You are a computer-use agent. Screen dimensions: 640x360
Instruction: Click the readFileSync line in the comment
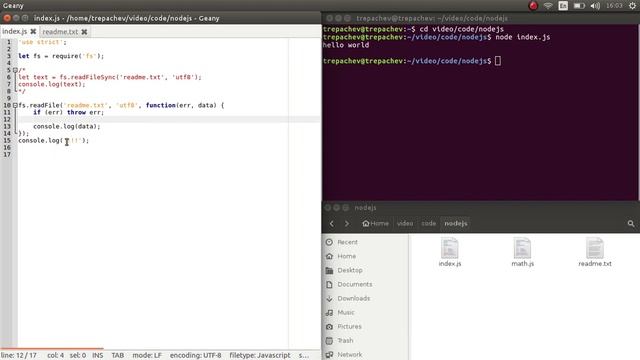[x=110, y=77]
